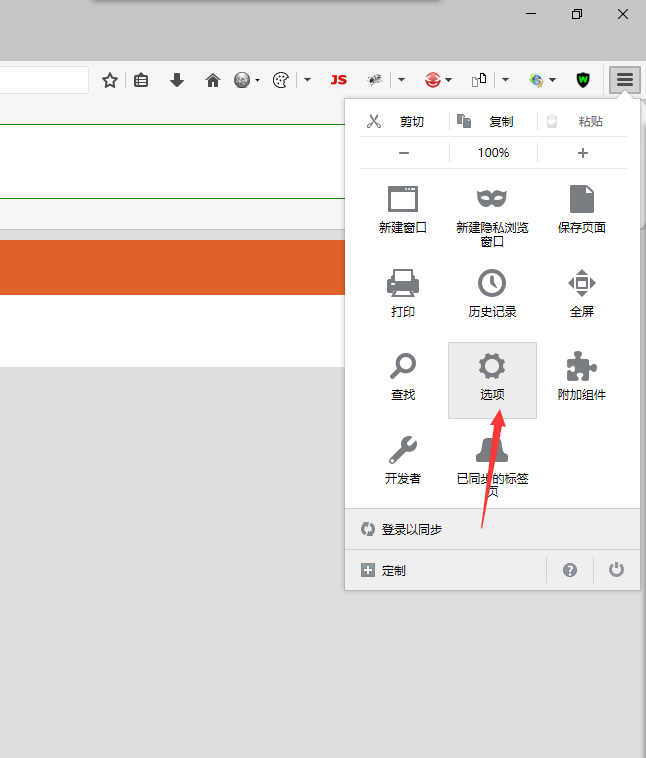Image resolution: width=646 pixels, height=758 pixels.
Task: Click 查找 find icon
Action: [x=403, y=377]
